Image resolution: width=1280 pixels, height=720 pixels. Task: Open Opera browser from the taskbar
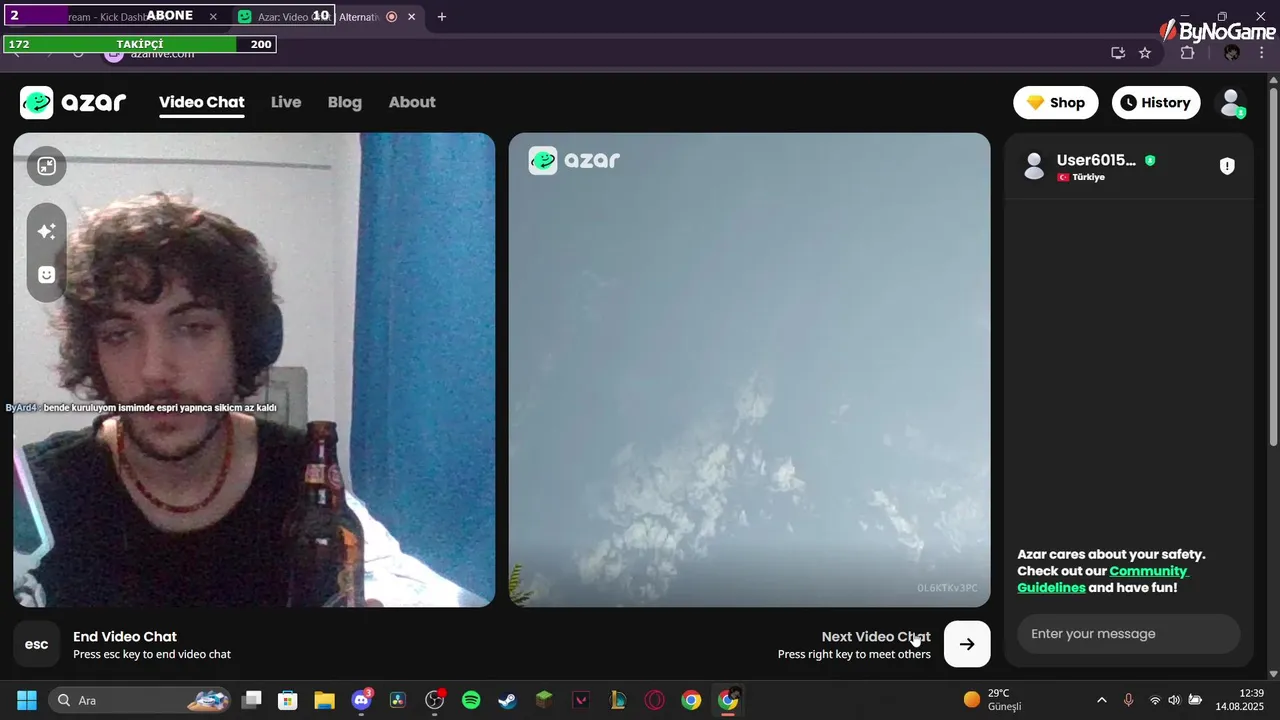tap(654, 700)
